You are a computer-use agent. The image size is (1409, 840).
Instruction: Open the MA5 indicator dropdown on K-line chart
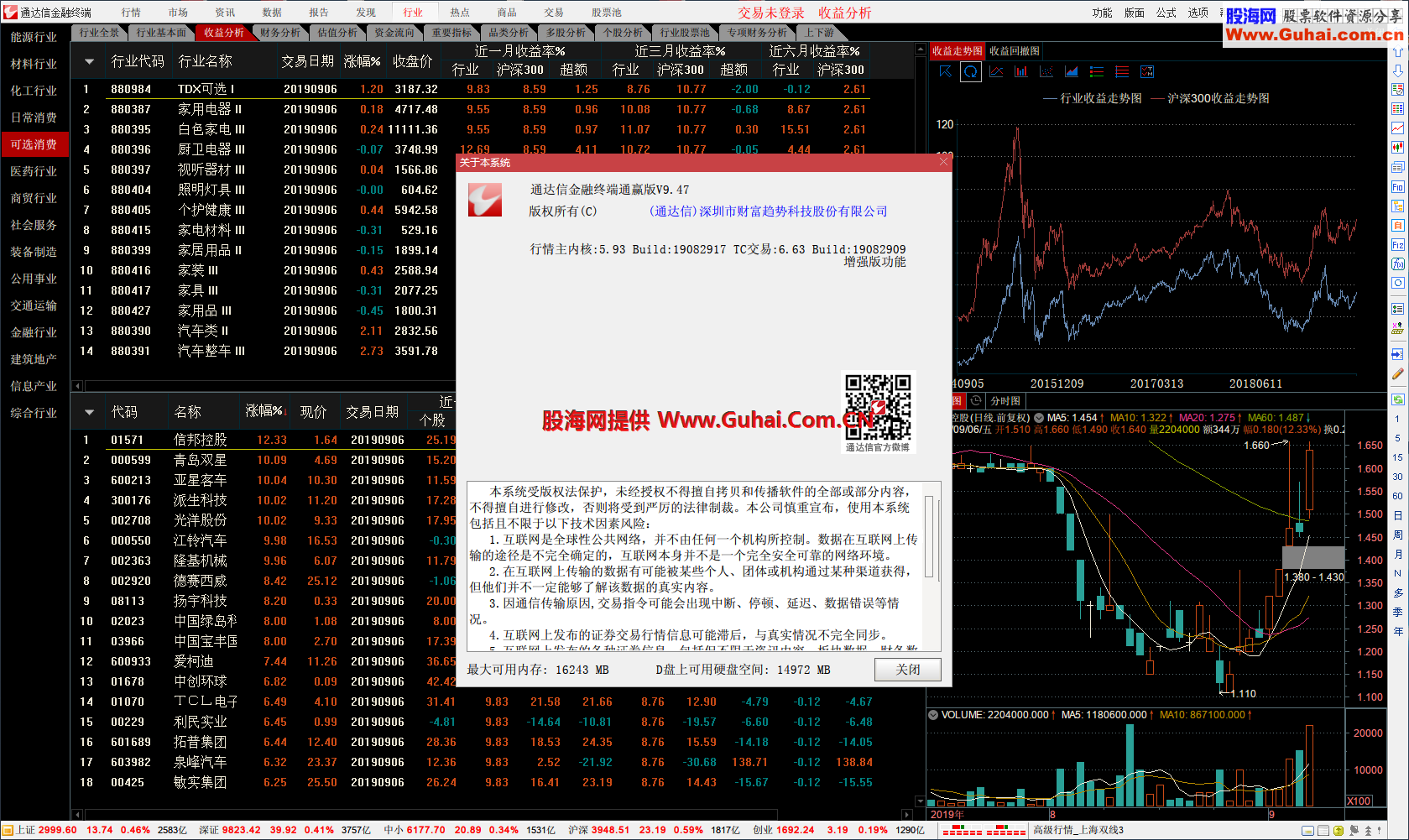click(1039, 417)
